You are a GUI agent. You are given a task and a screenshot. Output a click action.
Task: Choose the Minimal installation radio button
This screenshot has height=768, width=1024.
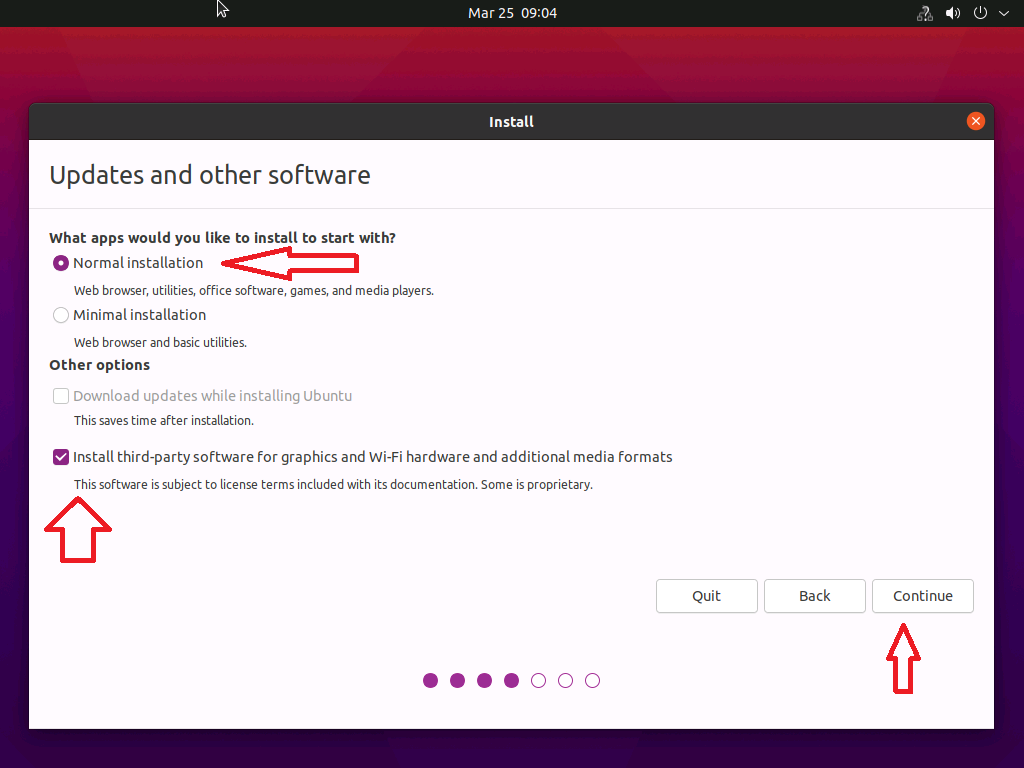pos(61,315)
